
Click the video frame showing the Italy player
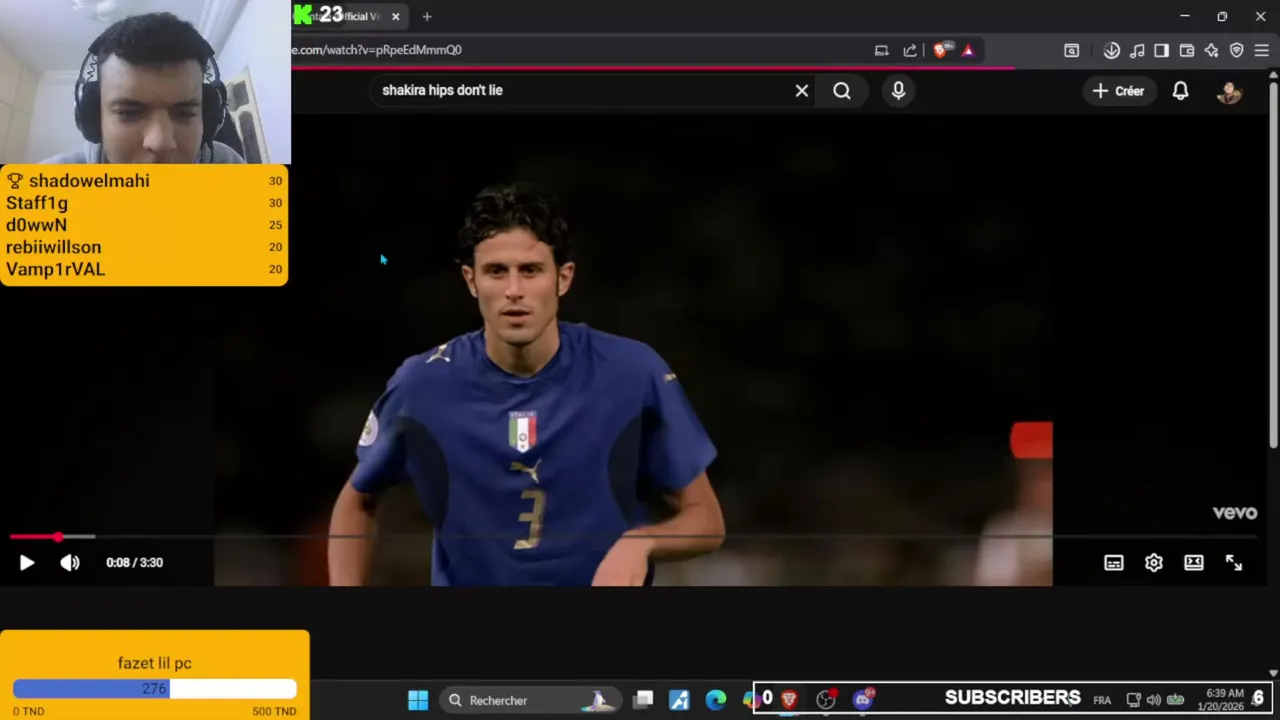(632, 350)
